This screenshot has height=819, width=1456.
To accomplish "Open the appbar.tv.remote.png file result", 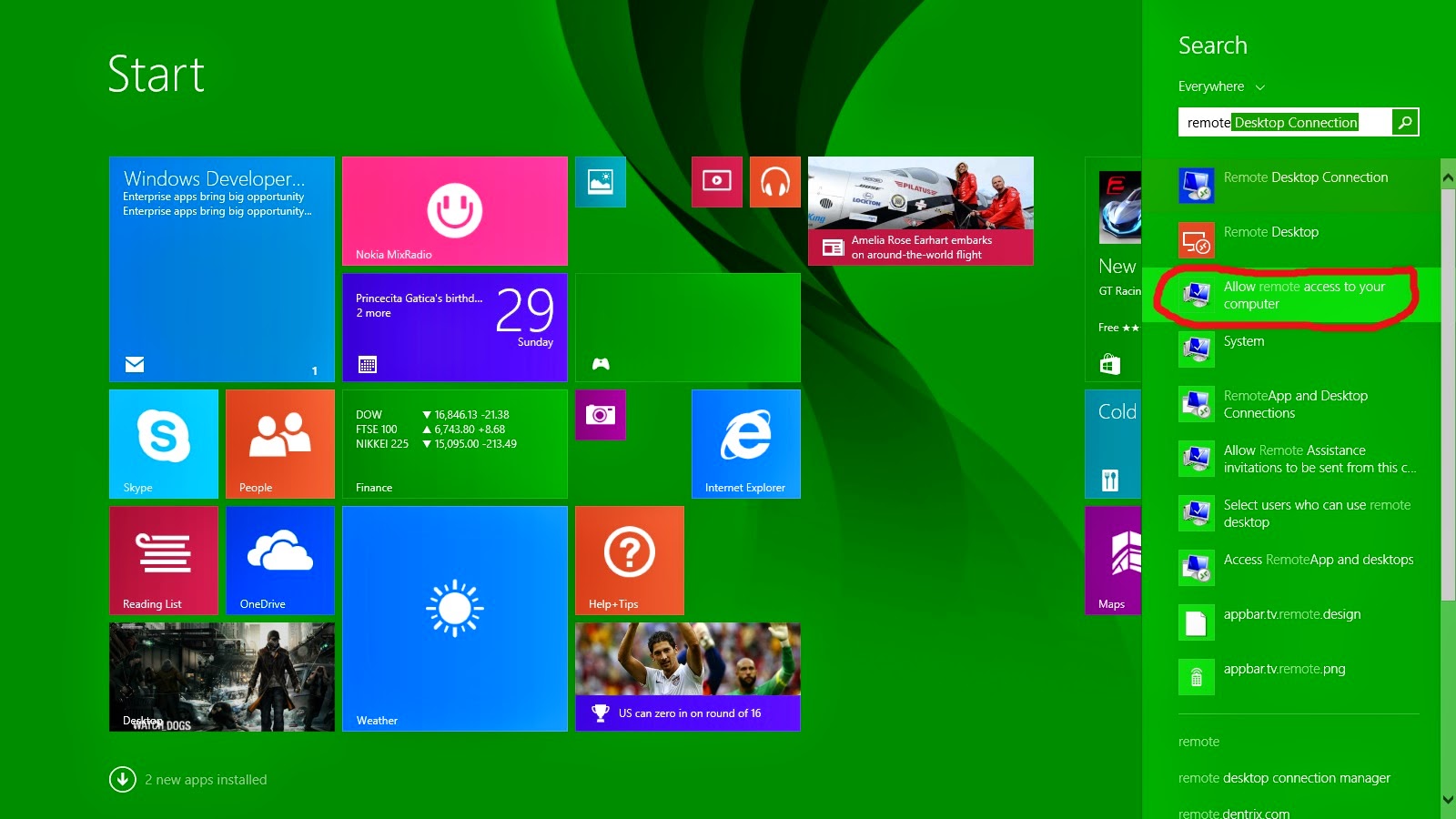I will click(x=1291, y=677).
